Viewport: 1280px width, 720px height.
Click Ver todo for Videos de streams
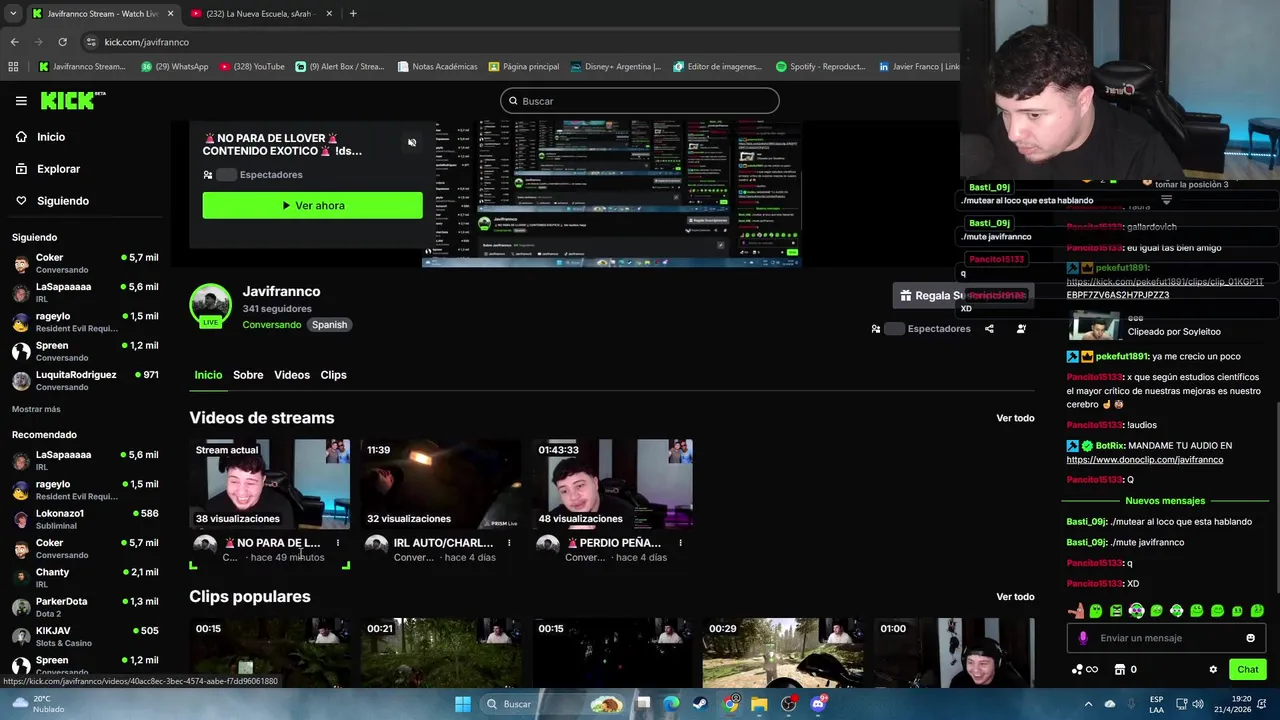[1015, 418]
